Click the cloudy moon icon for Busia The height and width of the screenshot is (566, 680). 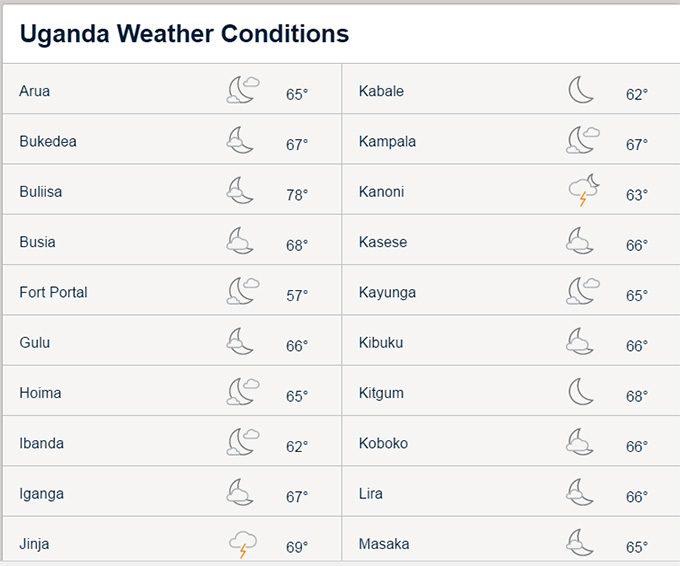[x=239, y=241]
